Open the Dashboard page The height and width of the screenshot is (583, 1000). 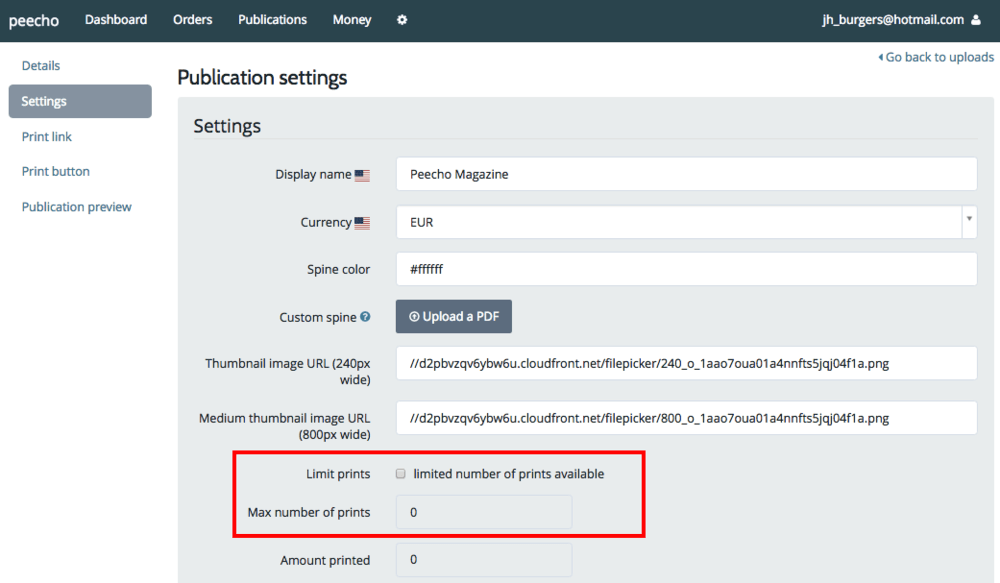point(116,20)
